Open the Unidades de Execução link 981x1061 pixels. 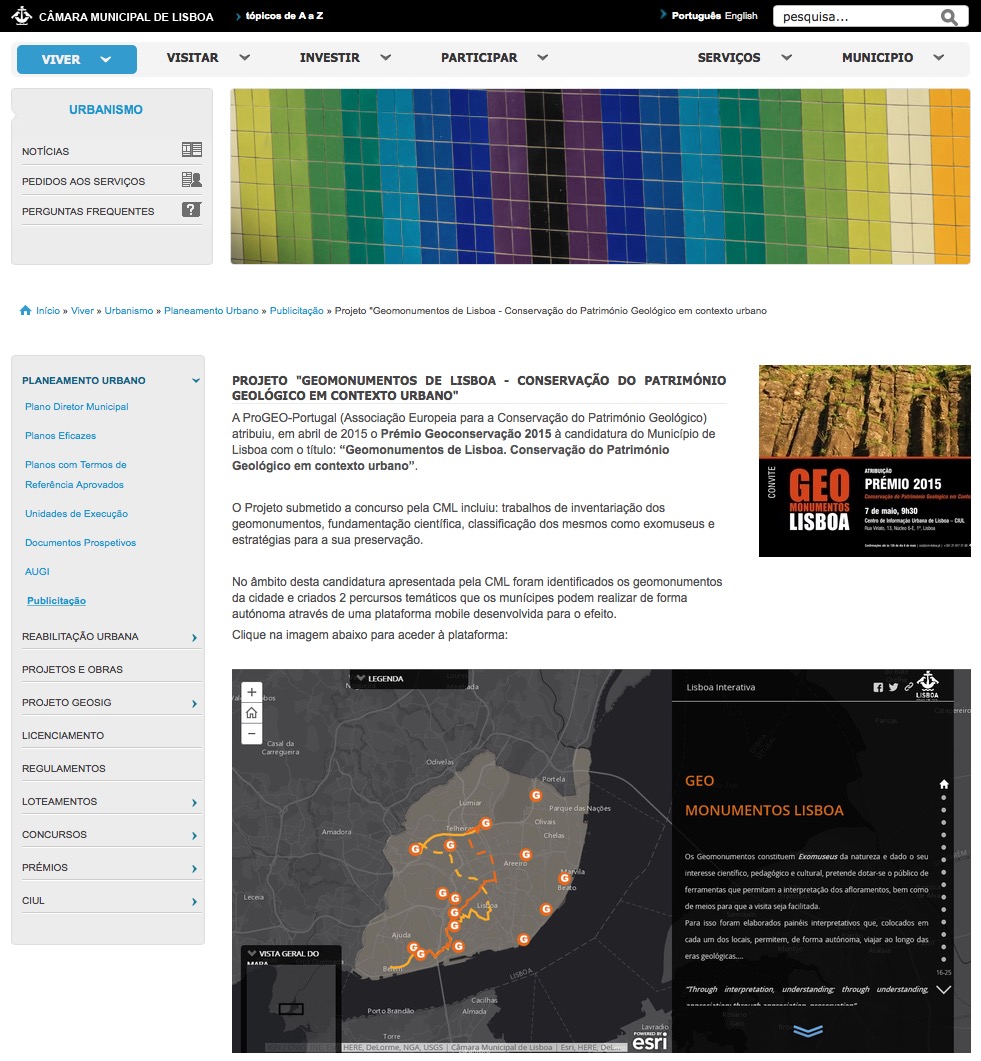(77, 514)
